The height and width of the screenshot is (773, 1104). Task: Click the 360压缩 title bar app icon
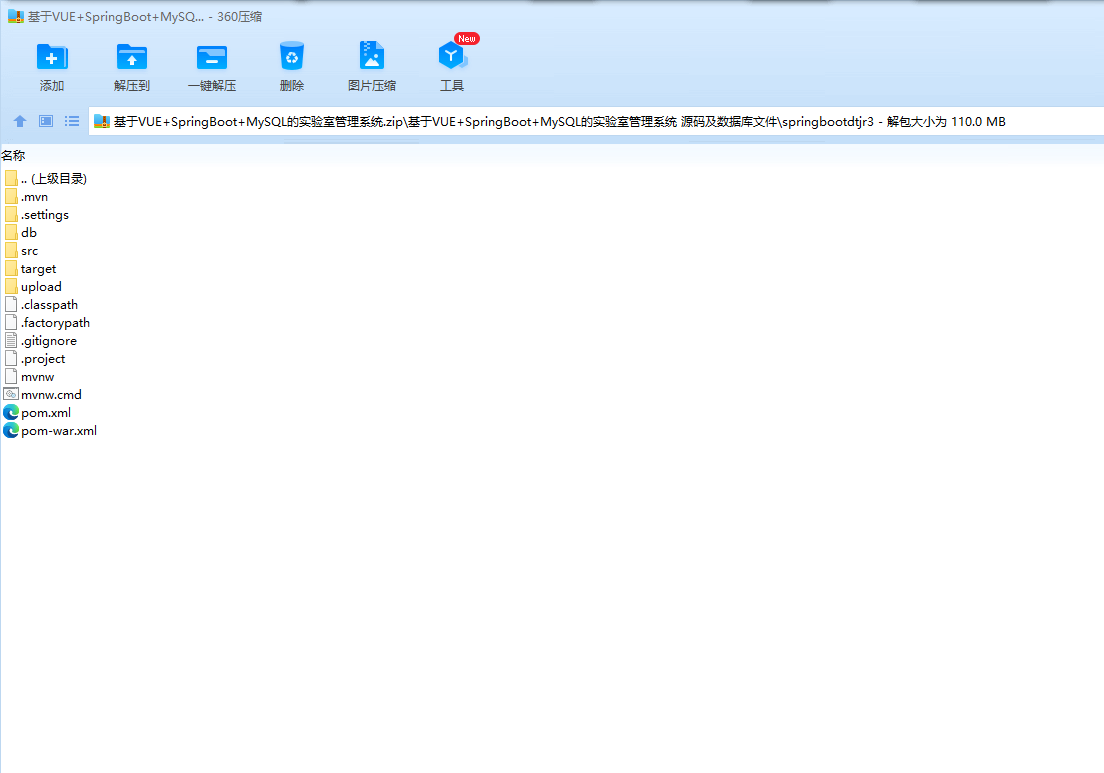pyautogui.click(x=15, y=16)
